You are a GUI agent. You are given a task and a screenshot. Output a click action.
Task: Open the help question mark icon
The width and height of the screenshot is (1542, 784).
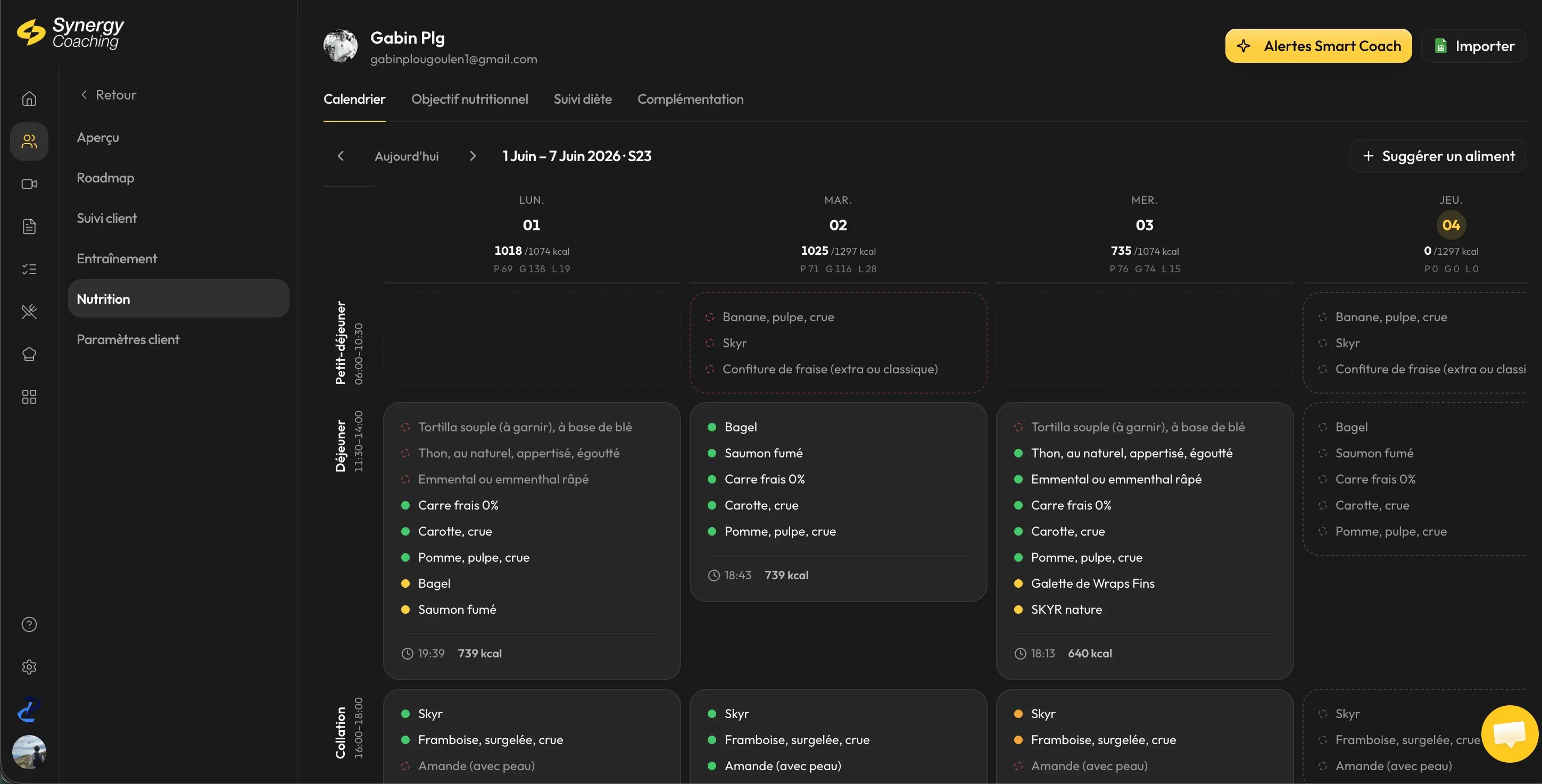(x=29, y=624)
